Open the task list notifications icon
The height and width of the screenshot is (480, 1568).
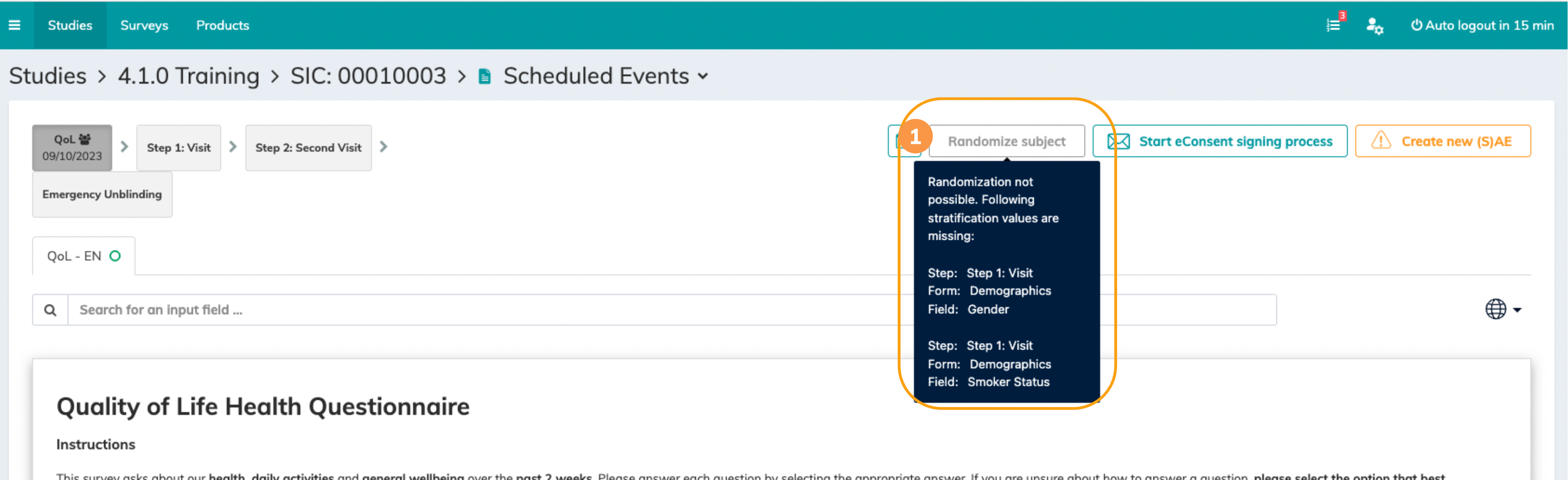1333,25
